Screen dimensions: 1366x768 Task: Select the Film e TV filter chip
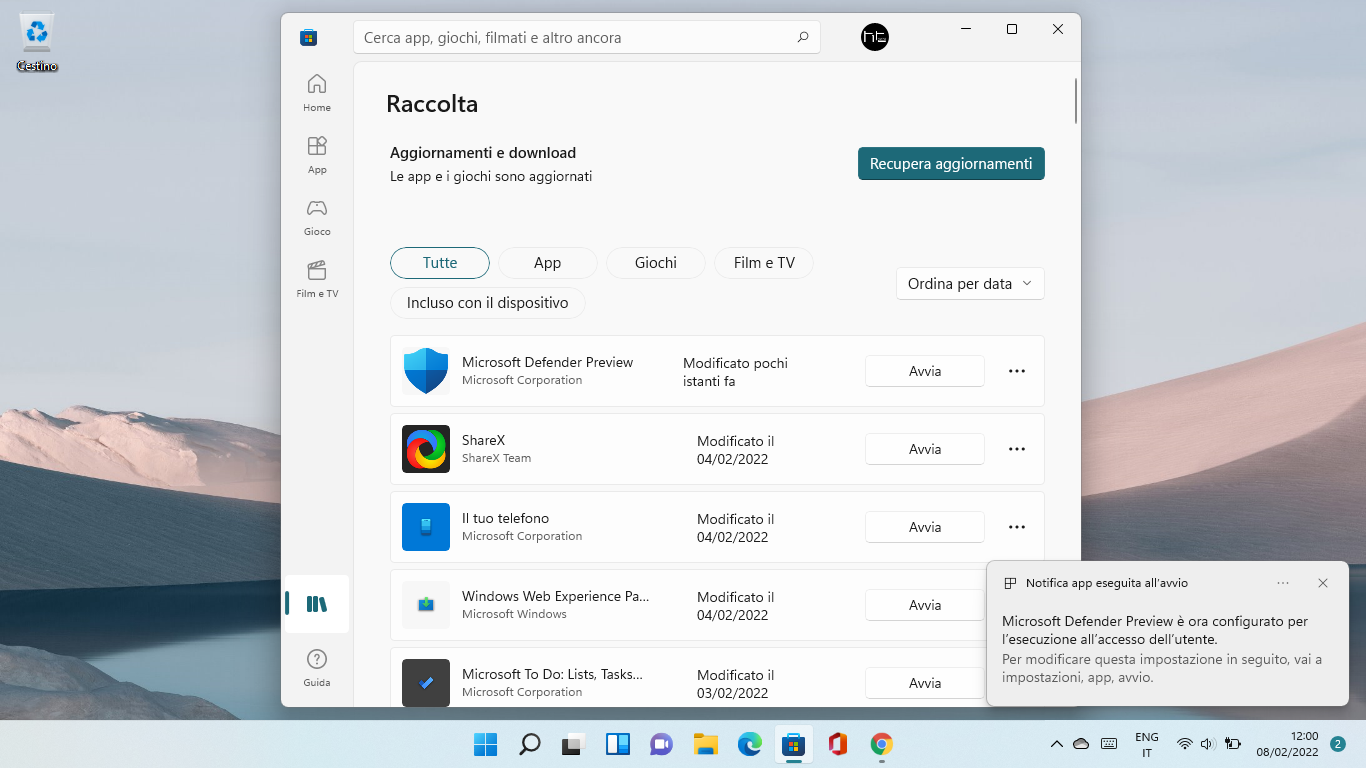tap(764, 263)
